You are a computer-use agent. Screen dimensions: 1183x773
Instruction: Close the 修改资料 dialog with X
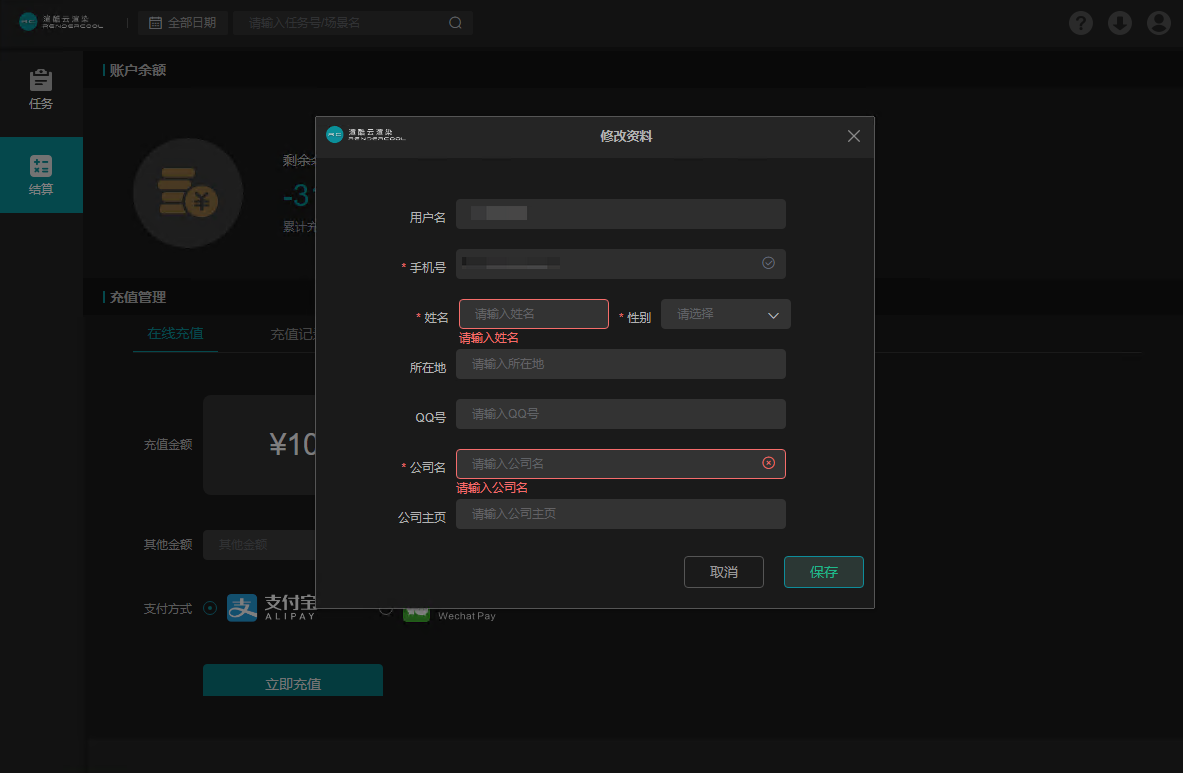point(853,136)
